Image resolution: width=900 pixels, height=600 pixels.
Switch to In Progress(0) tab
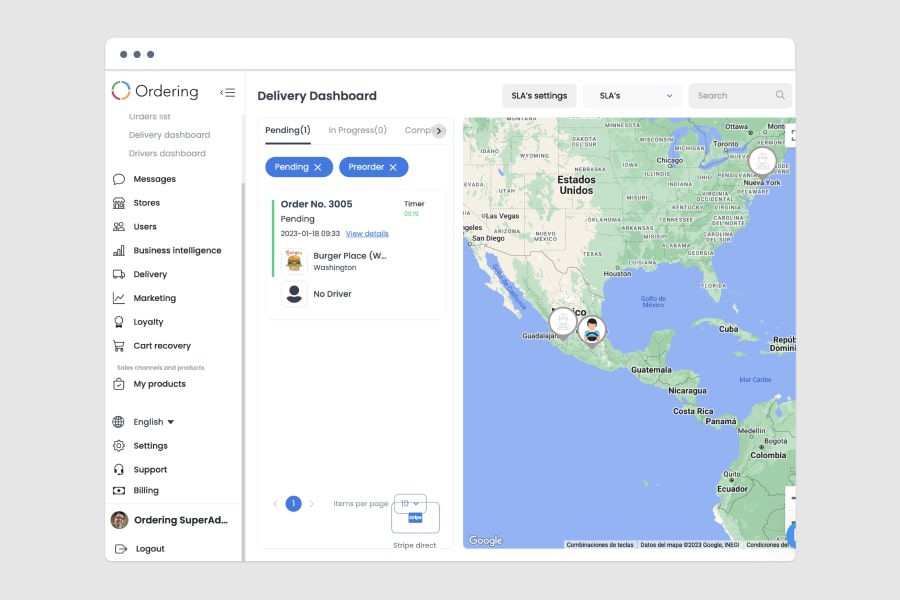[357, 130]
